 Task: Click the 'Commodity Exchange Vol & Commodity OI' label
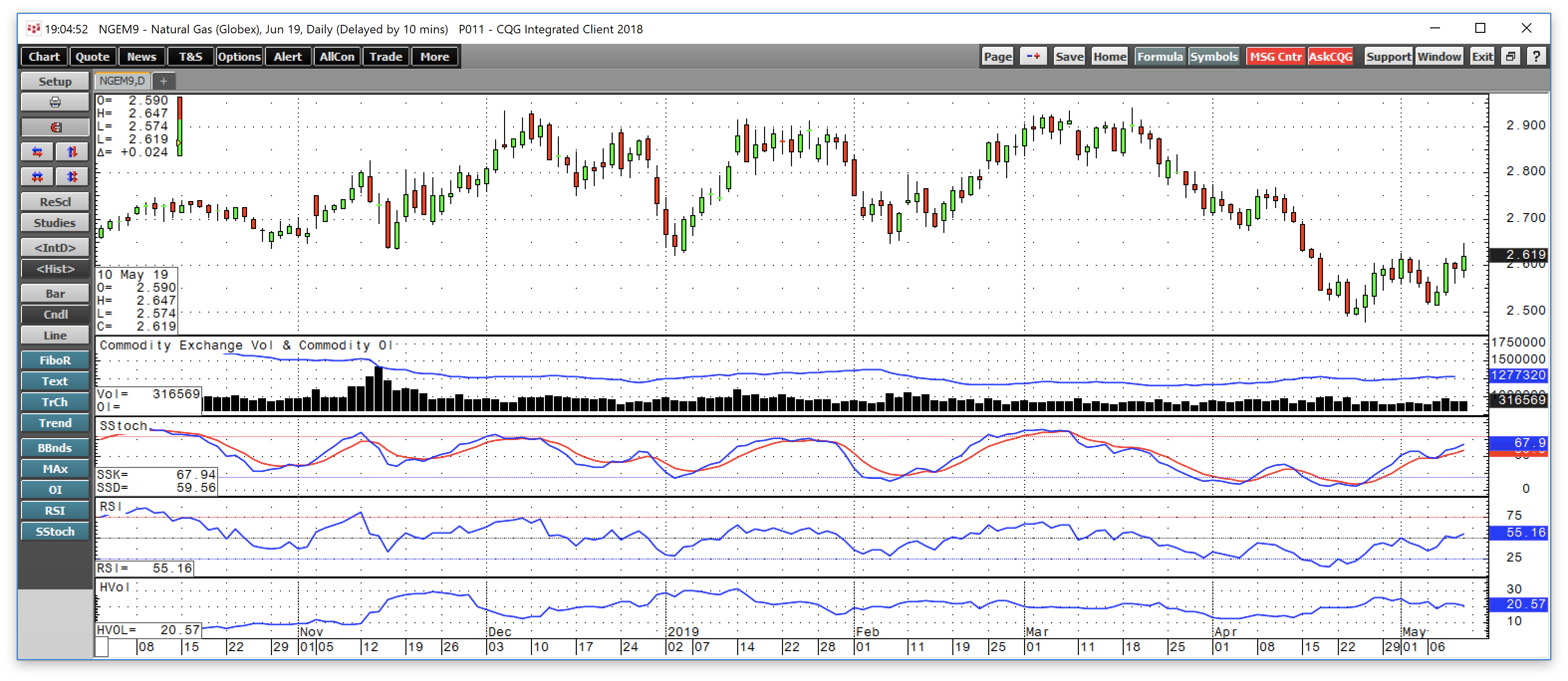(x=246, y=345)
